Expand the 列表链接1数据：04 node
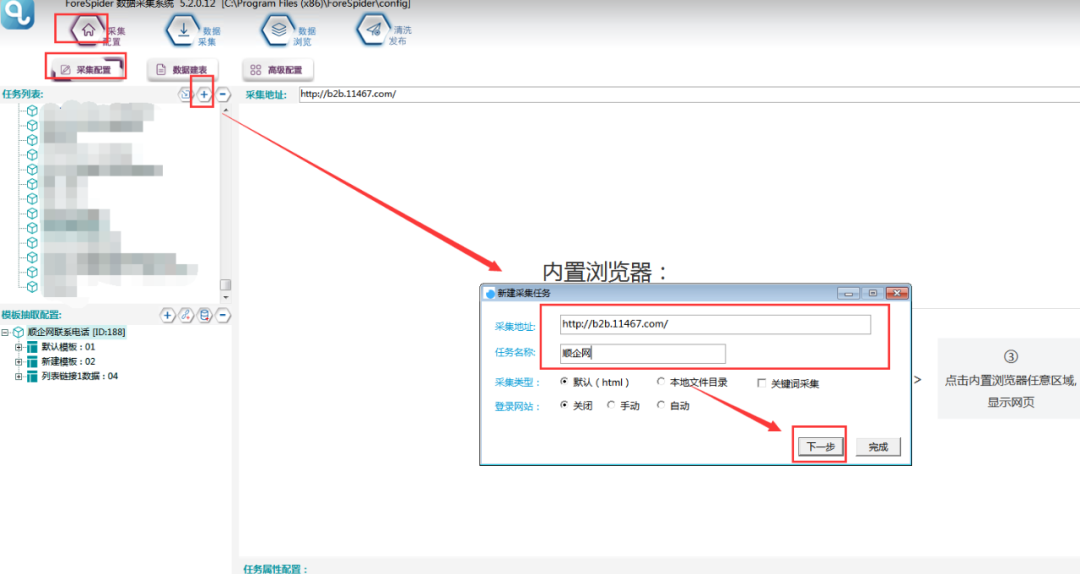 click(19, 376)
